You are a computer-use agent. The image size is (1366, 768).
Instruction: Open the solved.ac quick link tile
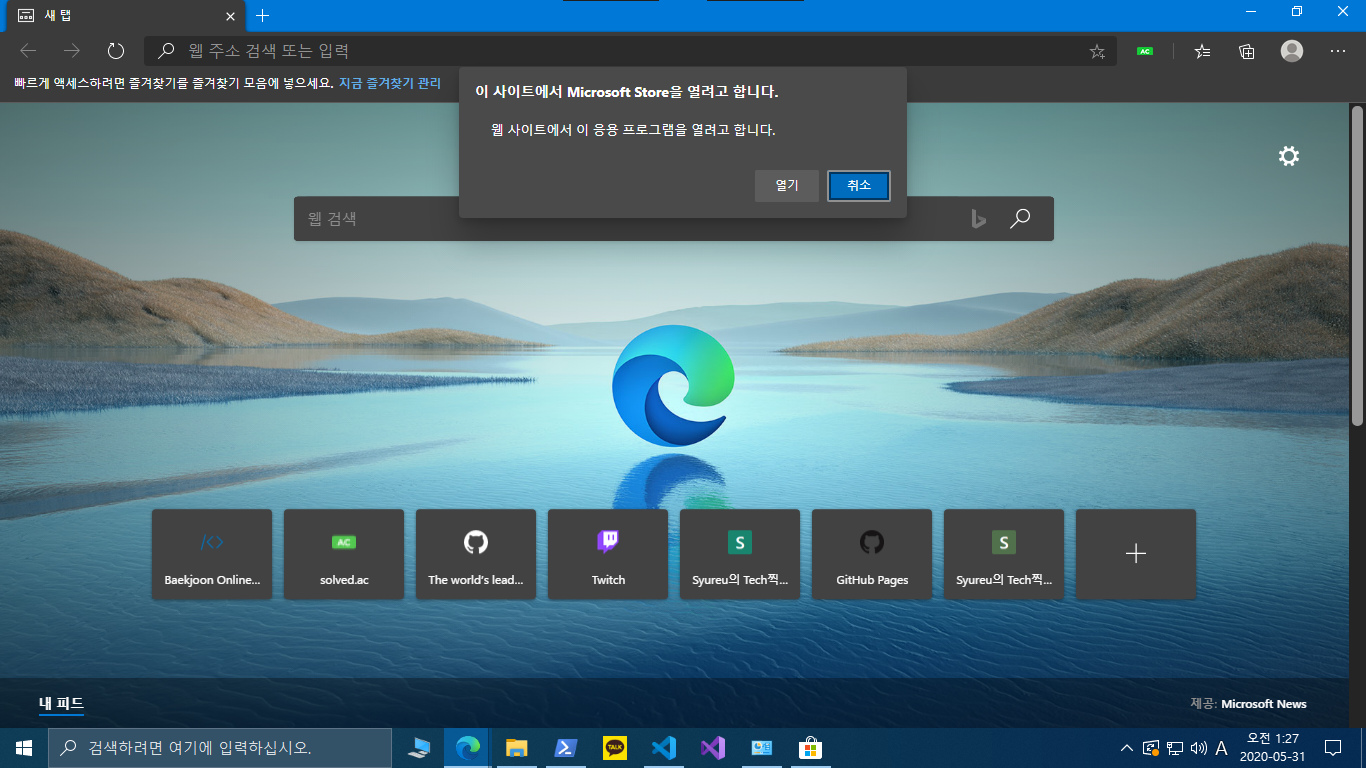click(x=344, y=554)
